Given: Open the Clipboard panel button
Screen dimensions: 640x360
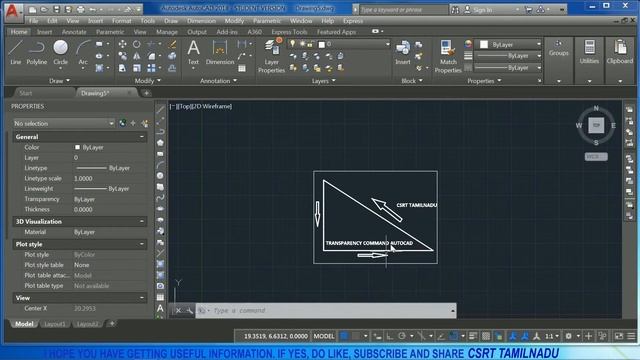Looking at the screenshot, I should 620,52.
